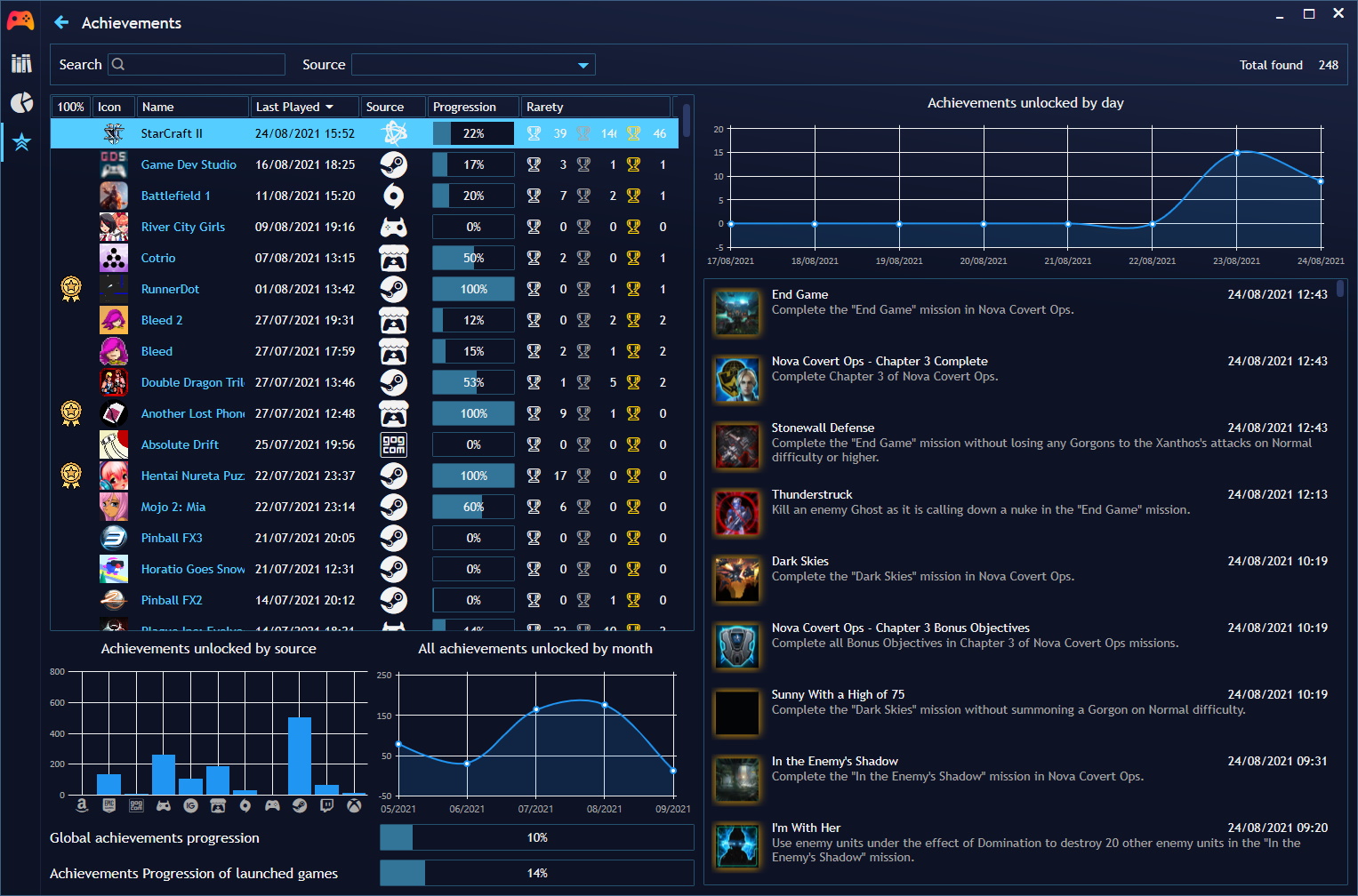Screen dimensions: 1358x896
Task: Maximize the Achievements window
Action: (1309, 13)
